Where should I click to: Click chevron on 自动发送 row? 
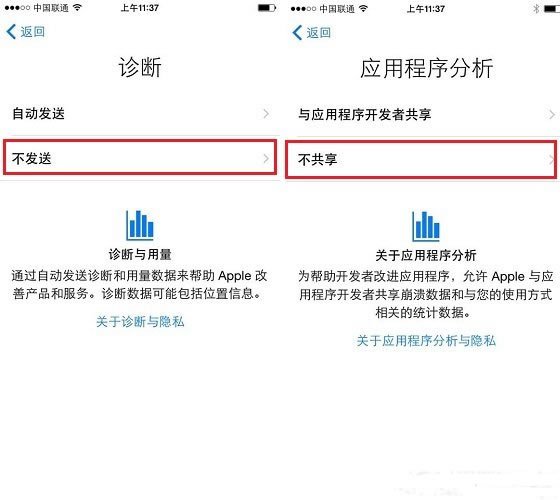pyautogui.click(x=266, y=114)
